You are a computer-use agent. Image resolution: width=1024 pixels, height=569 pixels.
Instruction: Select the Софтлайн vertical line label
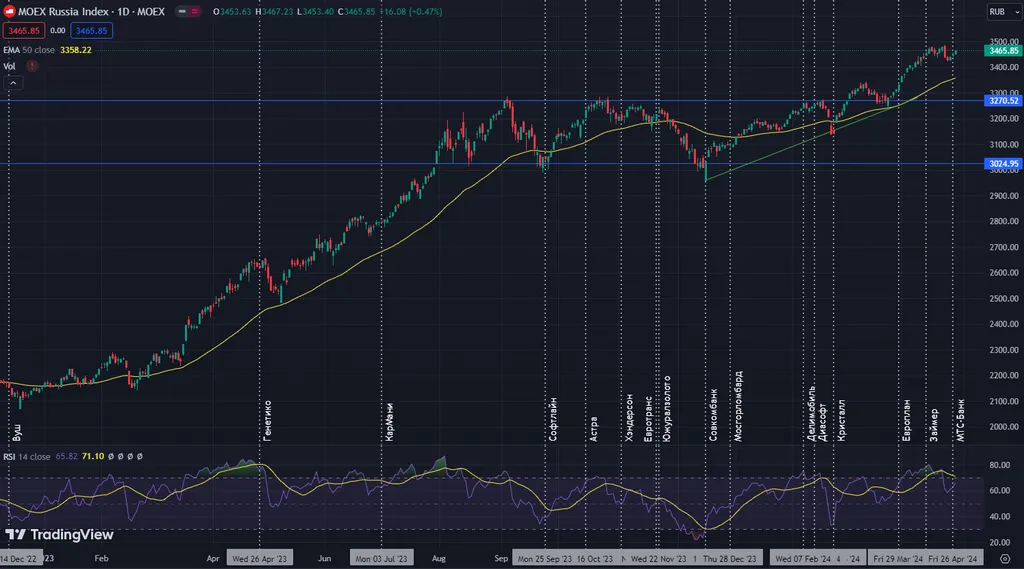[x=553, y=419]
